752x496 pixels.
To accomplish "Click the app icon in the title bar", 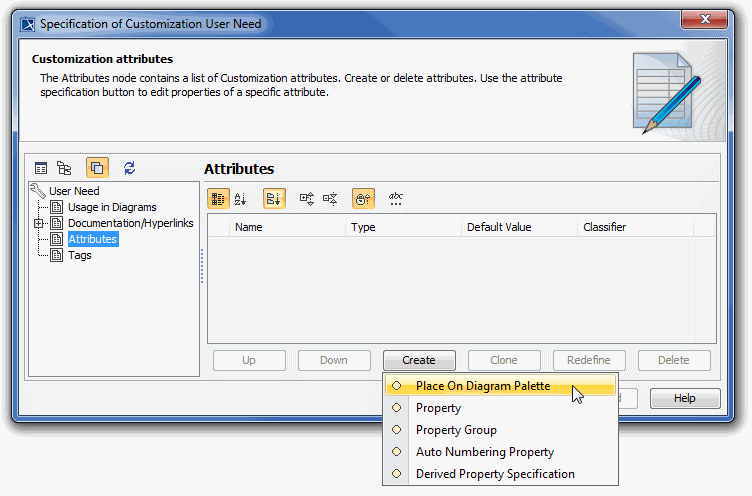I will (28, 24).
